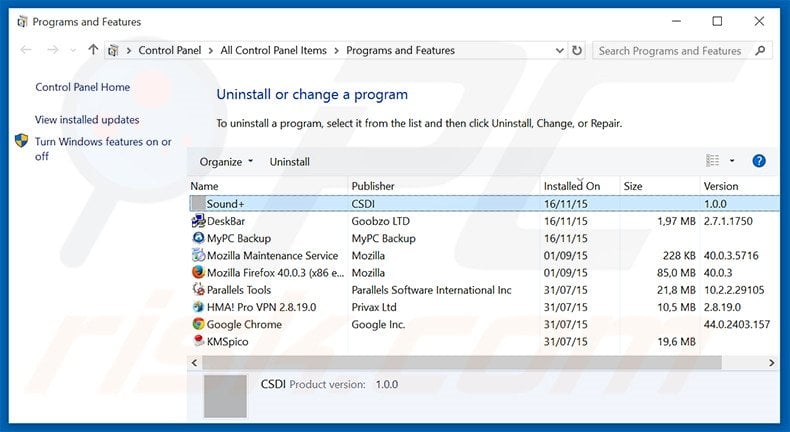This screenshot has height=432, width=790.
Task: Sort programs by Installed On column
Action: pyautogui.click(x=572, y=186)
